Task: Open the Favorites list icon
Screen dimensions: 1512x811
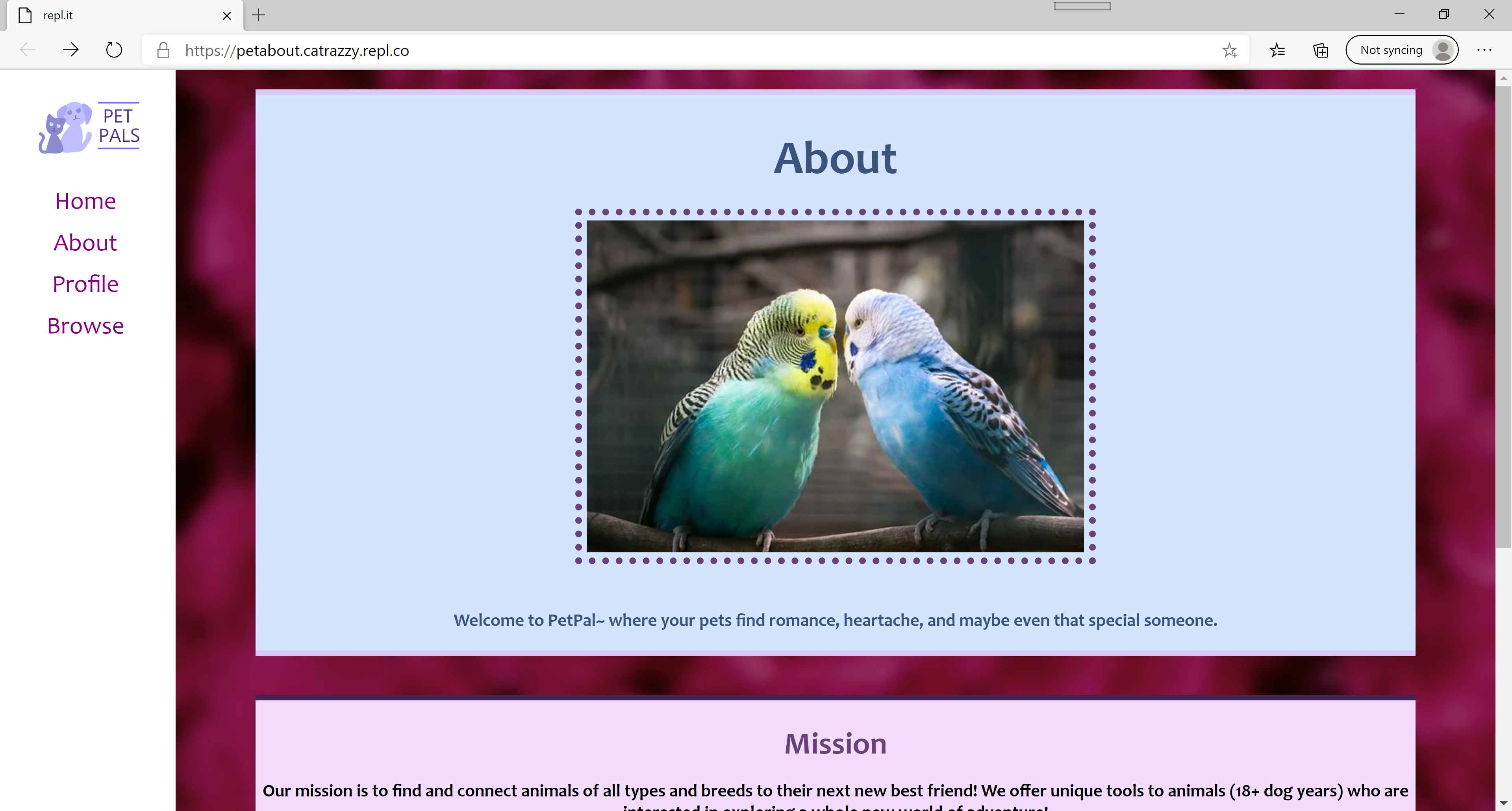Action: [1277, 50]
